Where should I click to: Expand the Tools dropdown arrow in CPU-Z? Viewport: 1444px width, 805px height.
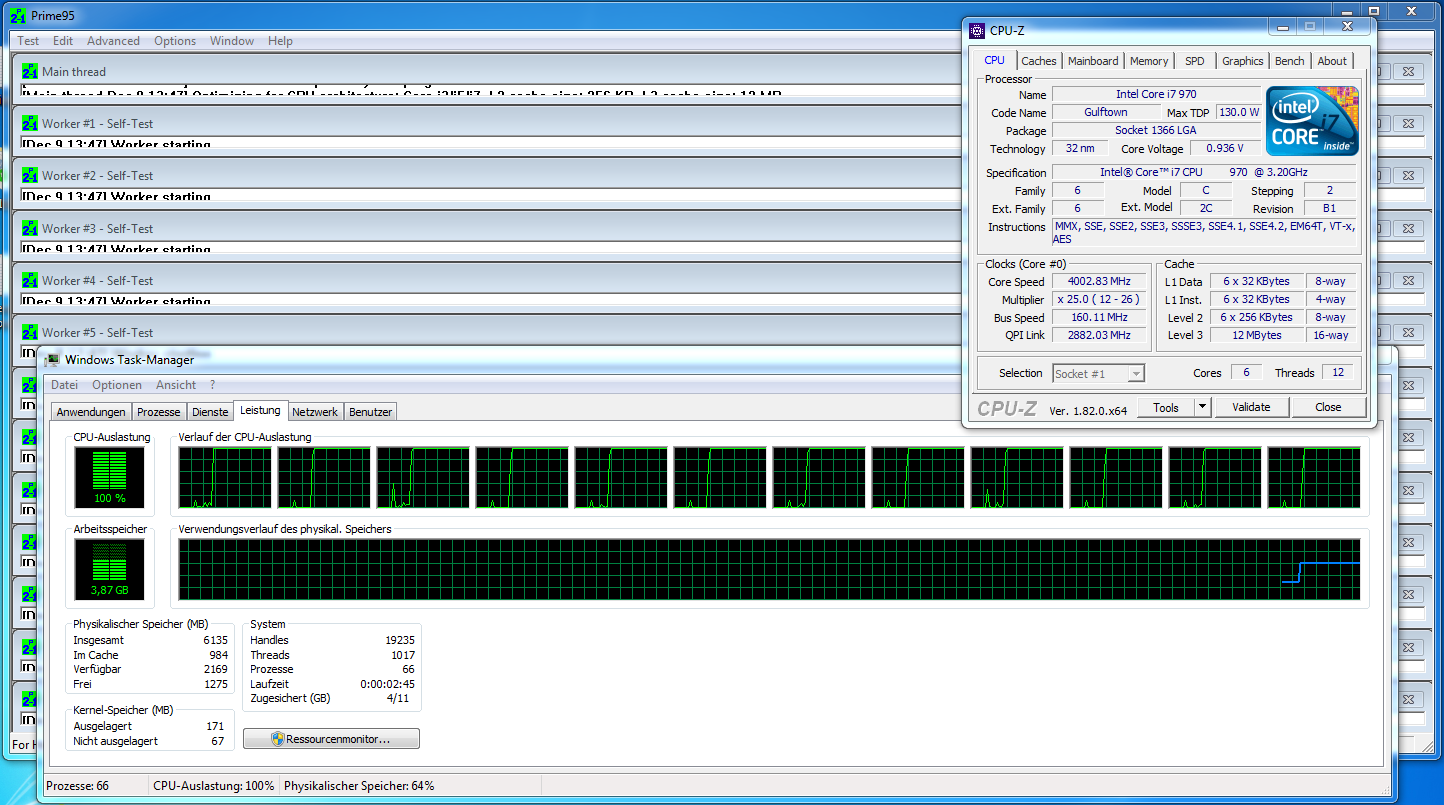1203,407
